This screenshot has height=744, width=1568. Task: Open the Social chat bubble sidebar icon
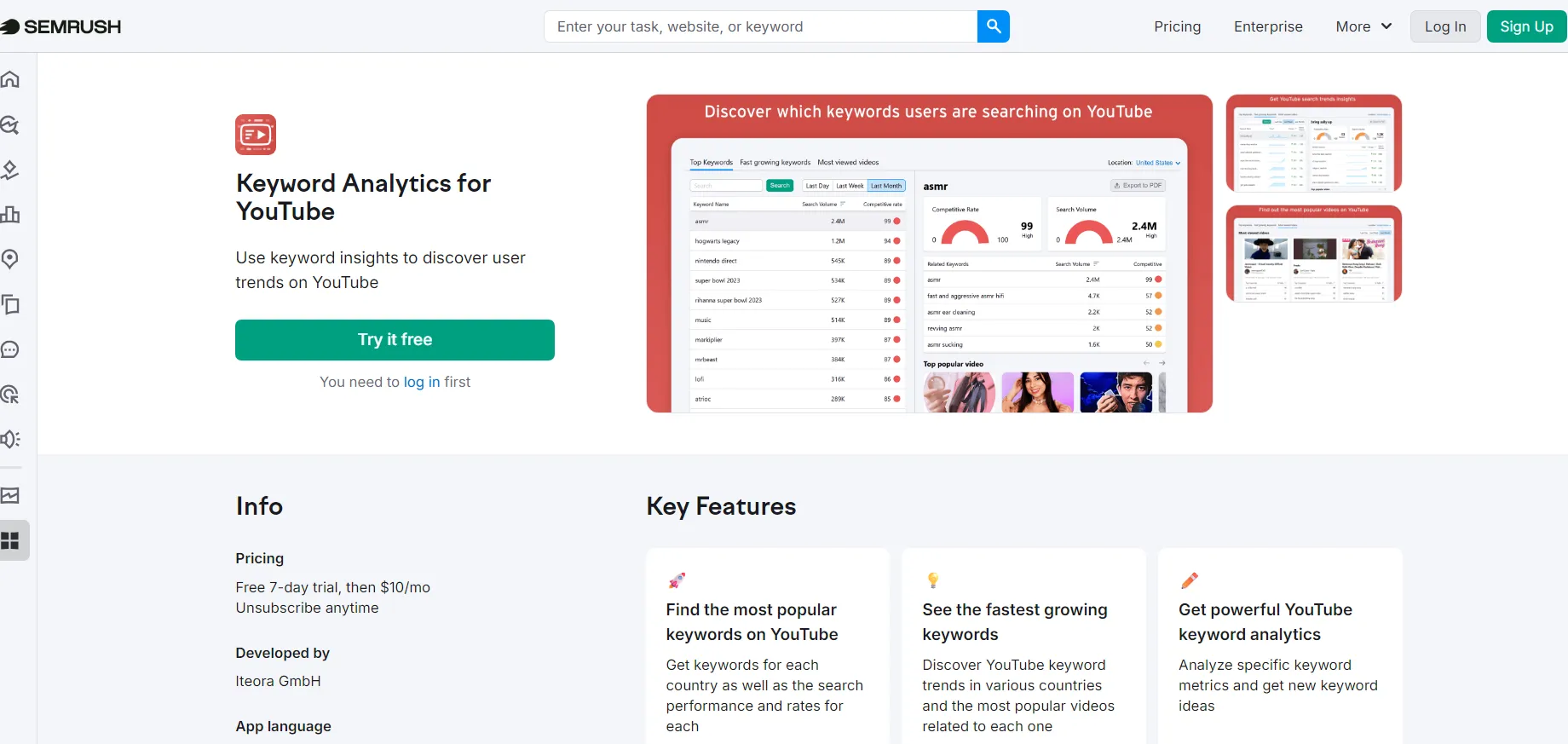pos(10,349)
